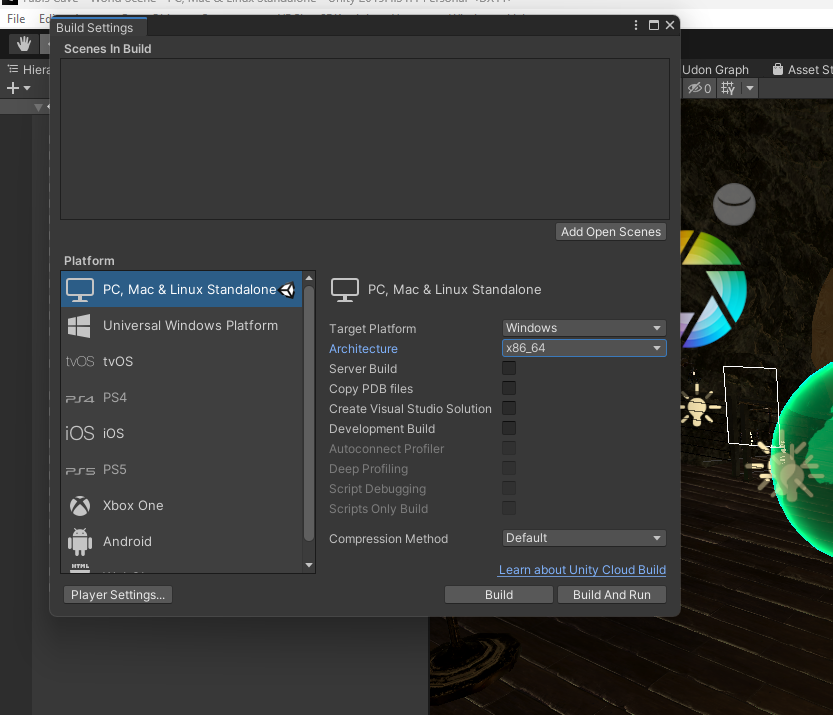Close the Build Settings window
This screenshot has width=833, height=715.
click(x=670, y=25)
